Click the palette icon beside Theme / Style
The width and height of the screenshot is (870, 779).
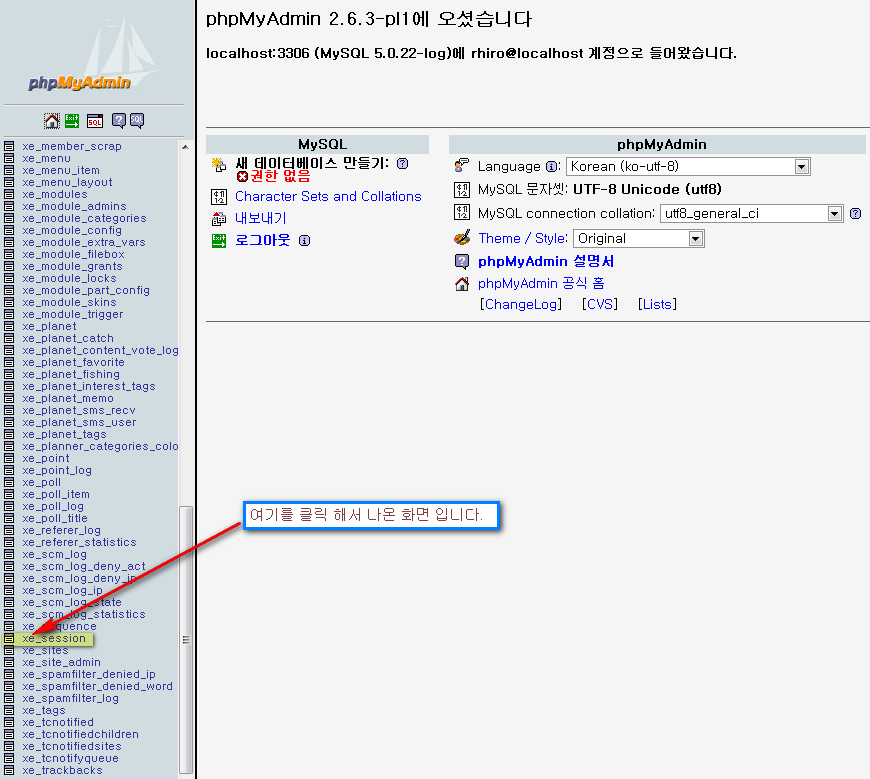(x=462, y=238)
